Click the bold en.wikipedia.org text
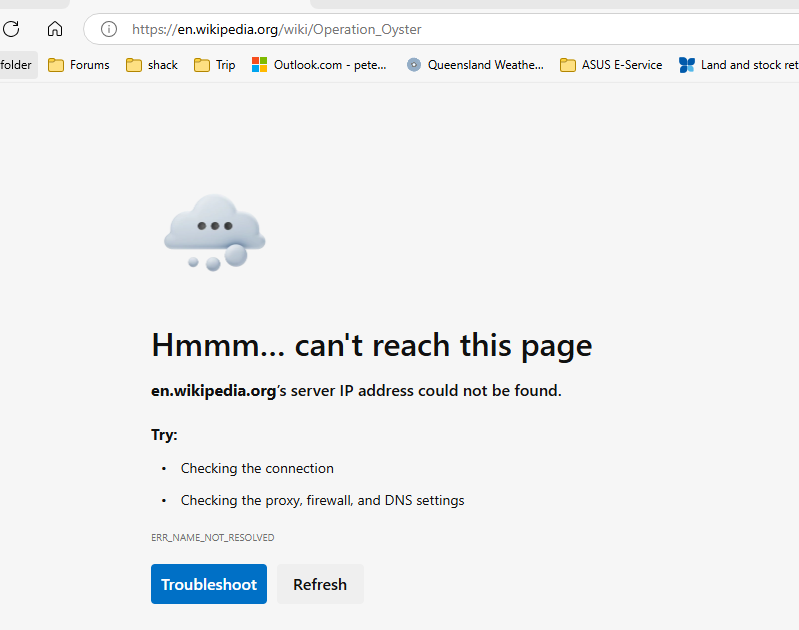Viewport: 799px width, 630px height. 213,391
